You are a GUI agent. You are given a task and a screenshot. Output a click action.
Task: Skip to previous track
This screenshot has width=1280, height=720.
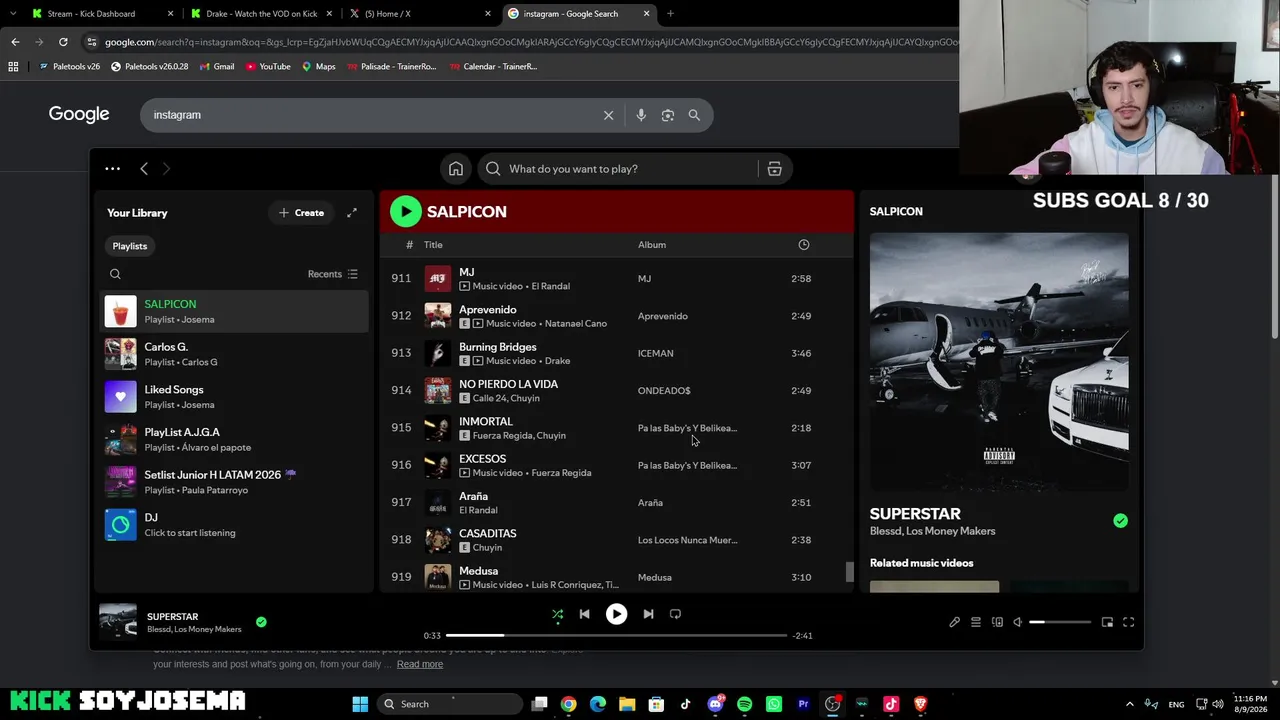585,614
